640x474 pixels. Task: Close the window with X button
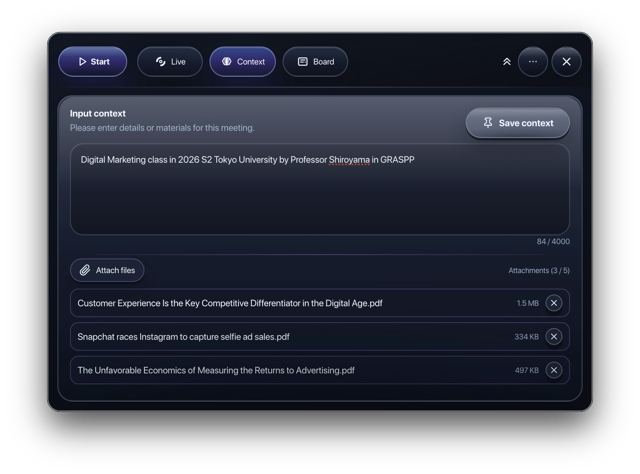tap(567, 62)
